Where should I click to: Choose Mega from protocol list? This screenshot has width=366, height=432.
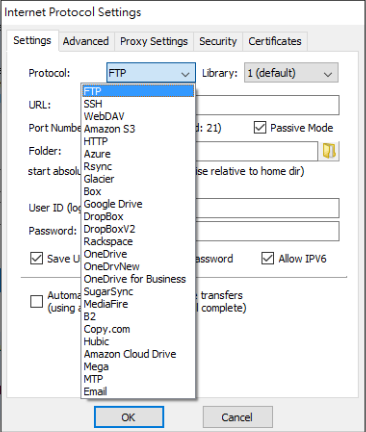click(x=138, y=366)
